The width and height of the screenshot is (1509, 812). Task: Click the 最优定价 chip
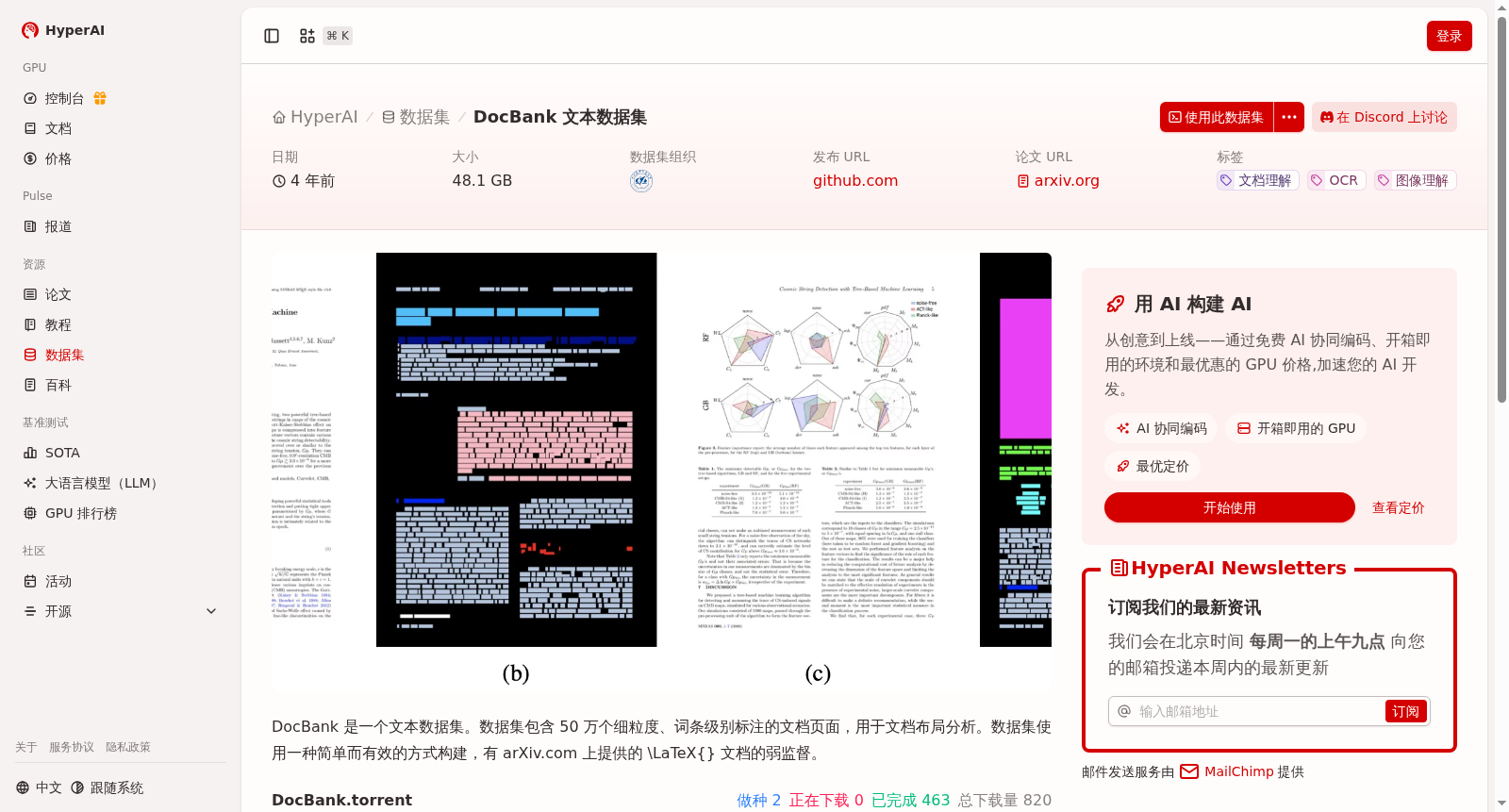point(1152,466)
